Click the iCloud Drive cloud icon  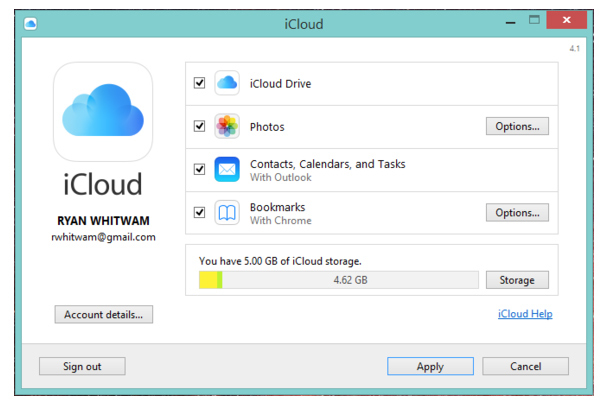[x=227, y=84]
